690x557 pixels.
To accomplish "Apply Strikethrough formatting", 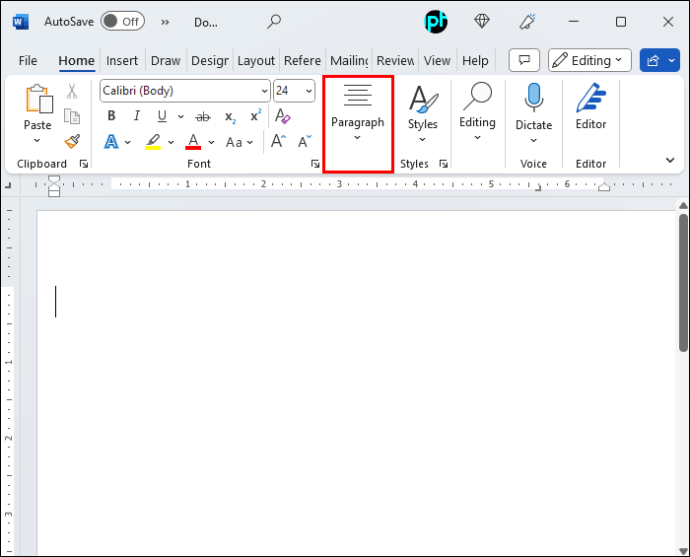I will pyautogui.click(x=203, y=117).
